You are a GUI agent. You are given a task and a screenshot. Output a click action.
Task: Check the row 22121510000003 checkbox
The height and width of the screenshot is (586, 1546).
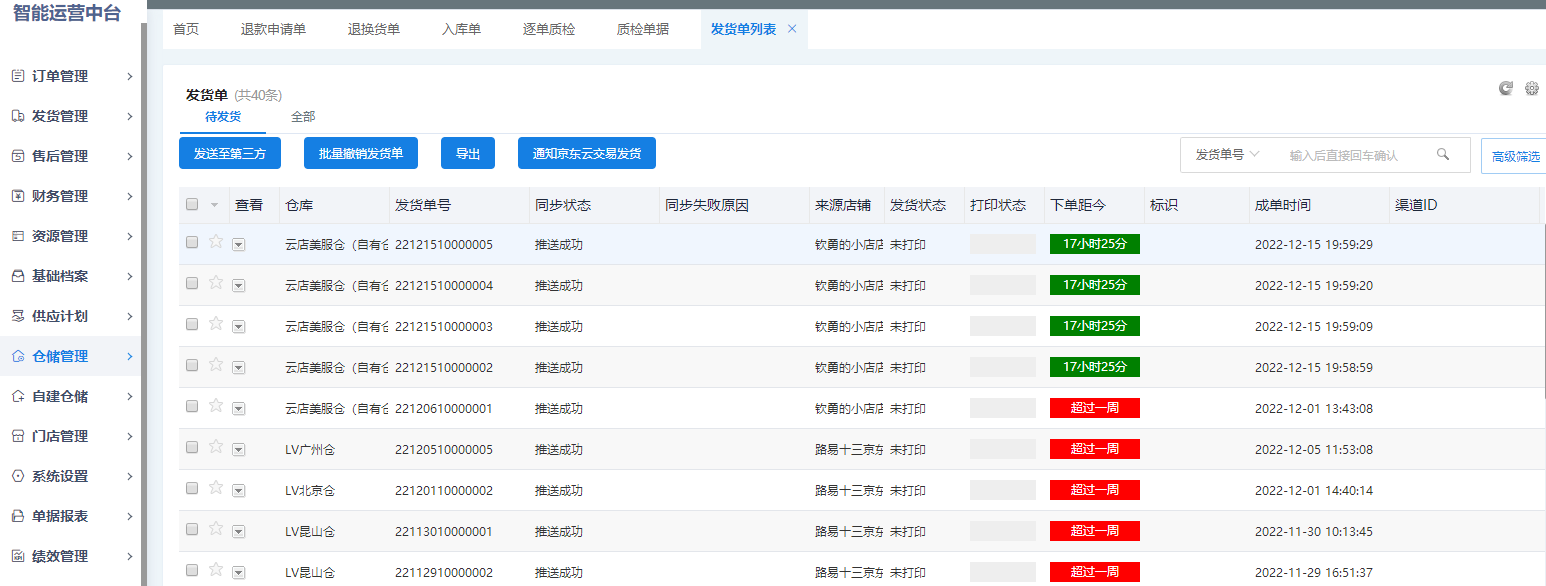point(192,324)
